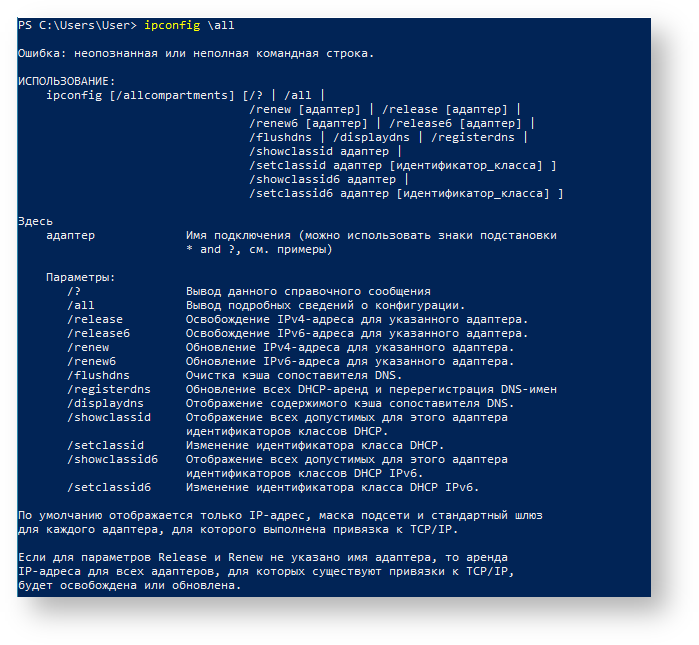Click the paragraph starting По умолчанию отображается
Screen dimensions: 699x645
(280, 522)
